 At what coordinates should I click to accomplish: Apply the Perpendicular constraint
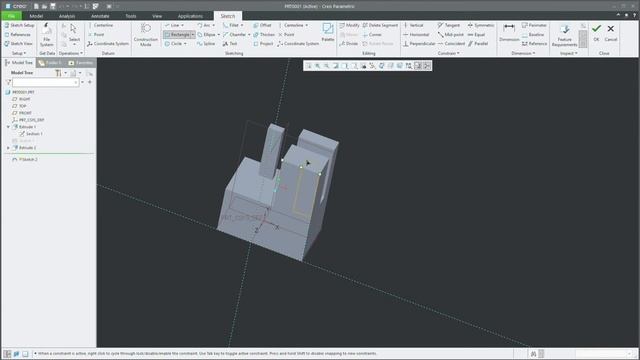click(419, 44)
